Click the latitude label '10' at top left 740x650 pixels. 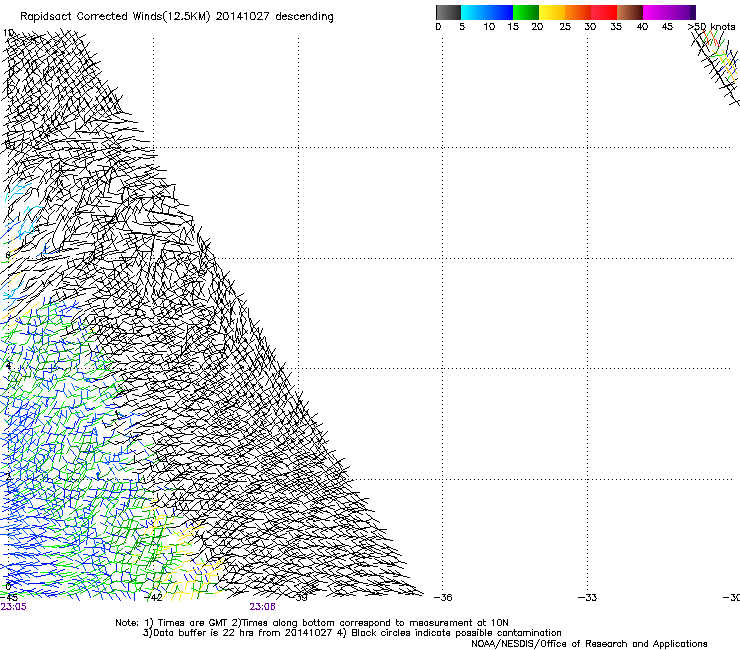8,33
